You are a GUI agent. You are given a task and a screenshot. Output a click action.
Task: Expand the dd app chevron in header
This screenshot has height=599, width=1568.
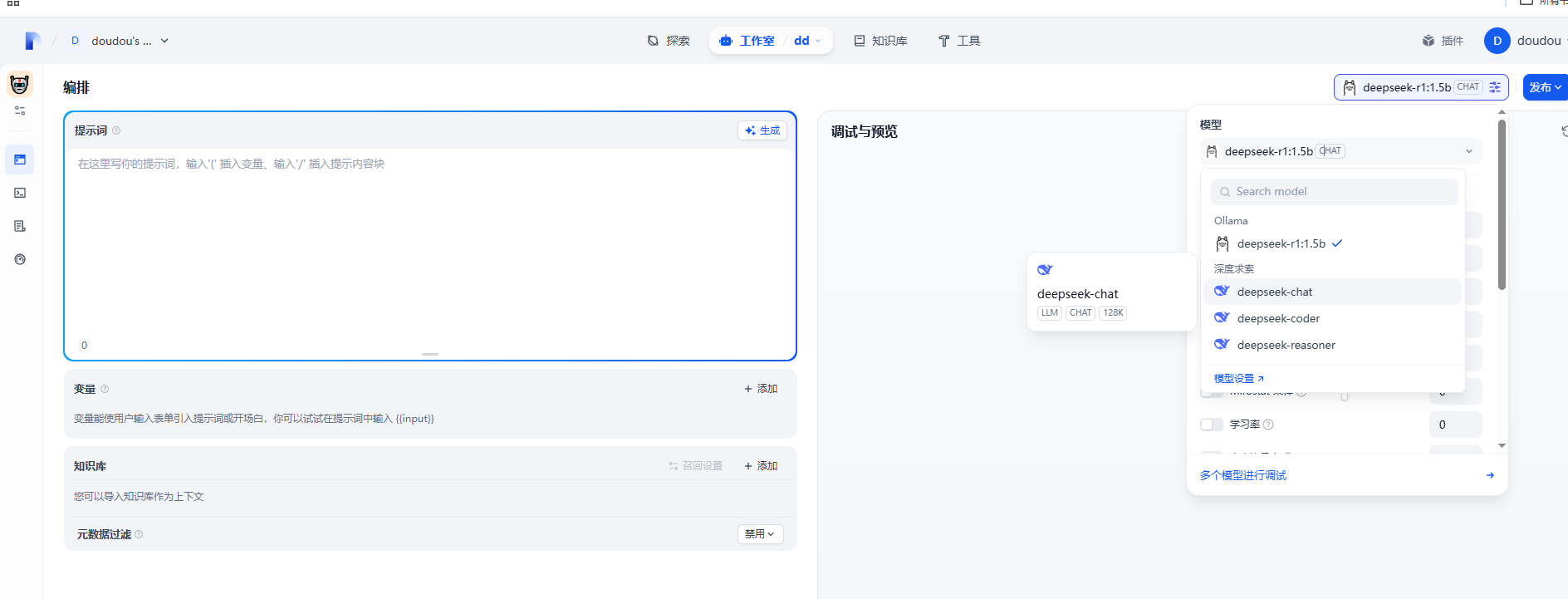[818, 41]
